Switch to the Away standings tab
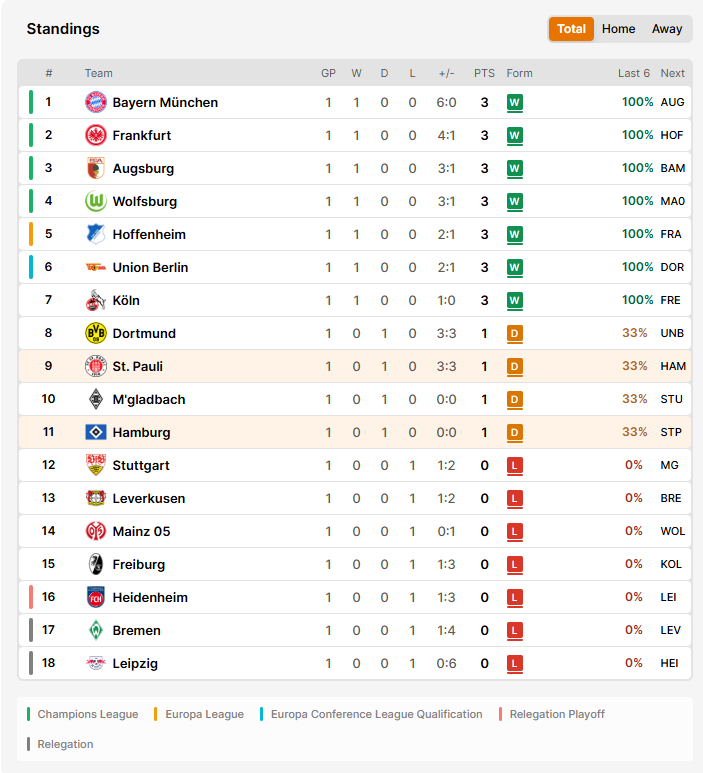Image resolution: width=703 pixels, height=773 pixels. click(667, 29)
